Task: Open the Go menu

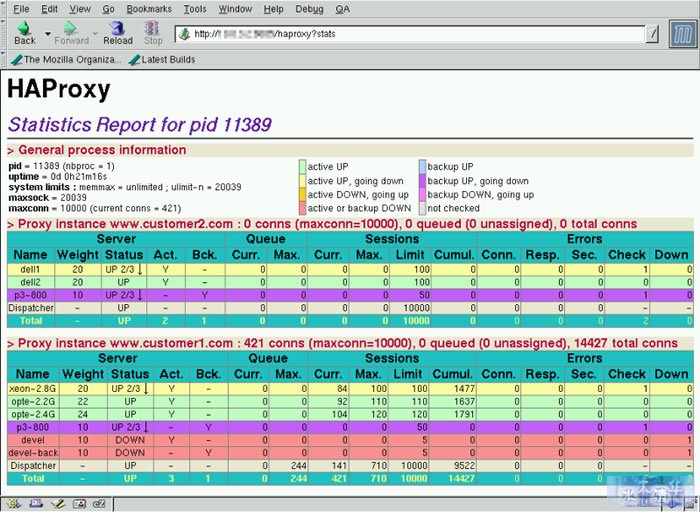Action: pos(108,9)
